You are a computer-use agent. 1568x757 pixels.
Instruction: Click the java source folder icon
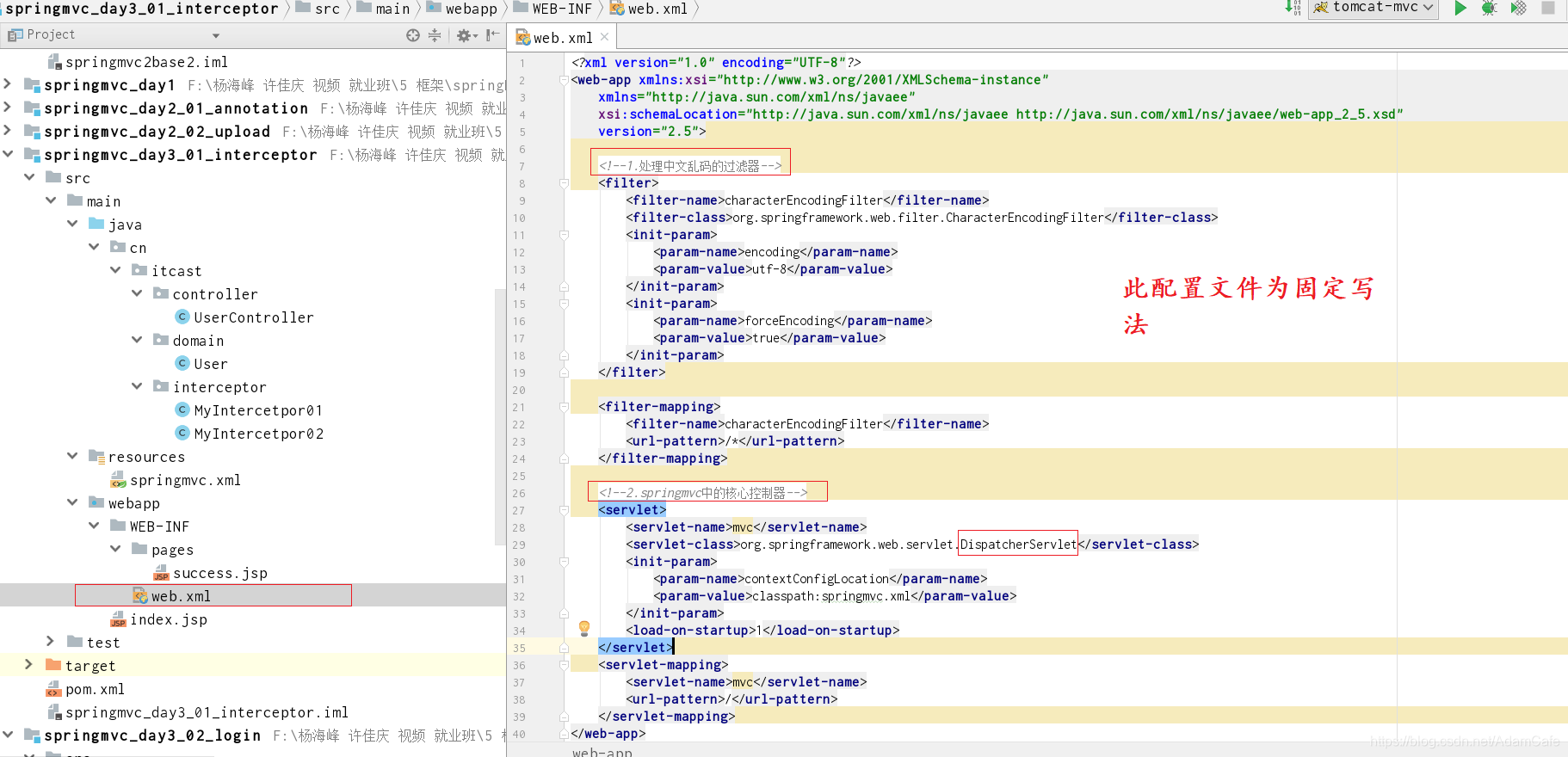(x=96, y=224)
